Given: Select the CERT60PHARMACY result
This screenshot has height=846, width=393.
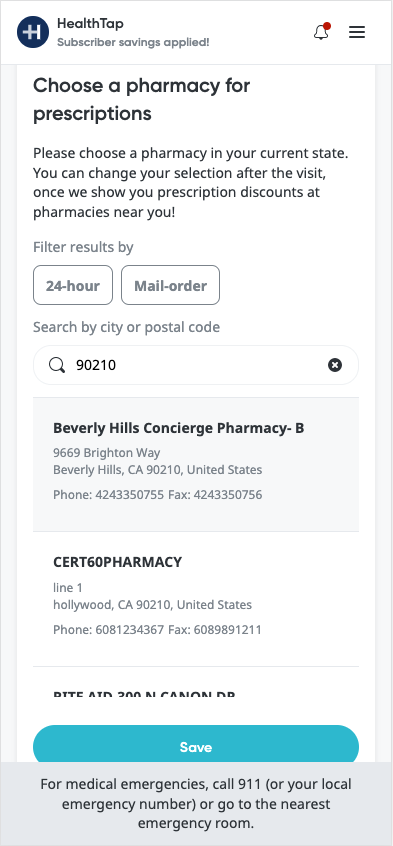Looking at the screenshot, I should [x=196, y=599].
